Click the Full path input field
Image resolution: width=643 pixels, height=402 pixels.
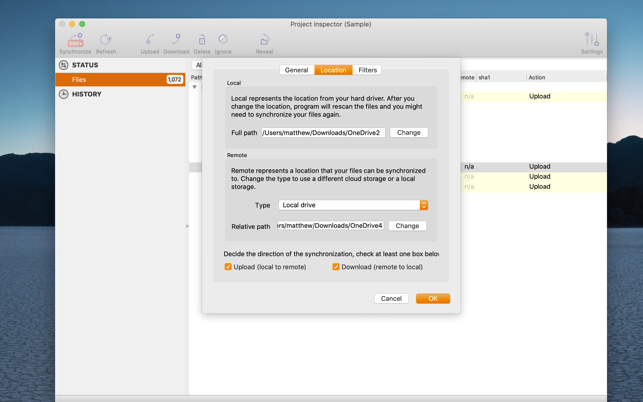[323, 132]
